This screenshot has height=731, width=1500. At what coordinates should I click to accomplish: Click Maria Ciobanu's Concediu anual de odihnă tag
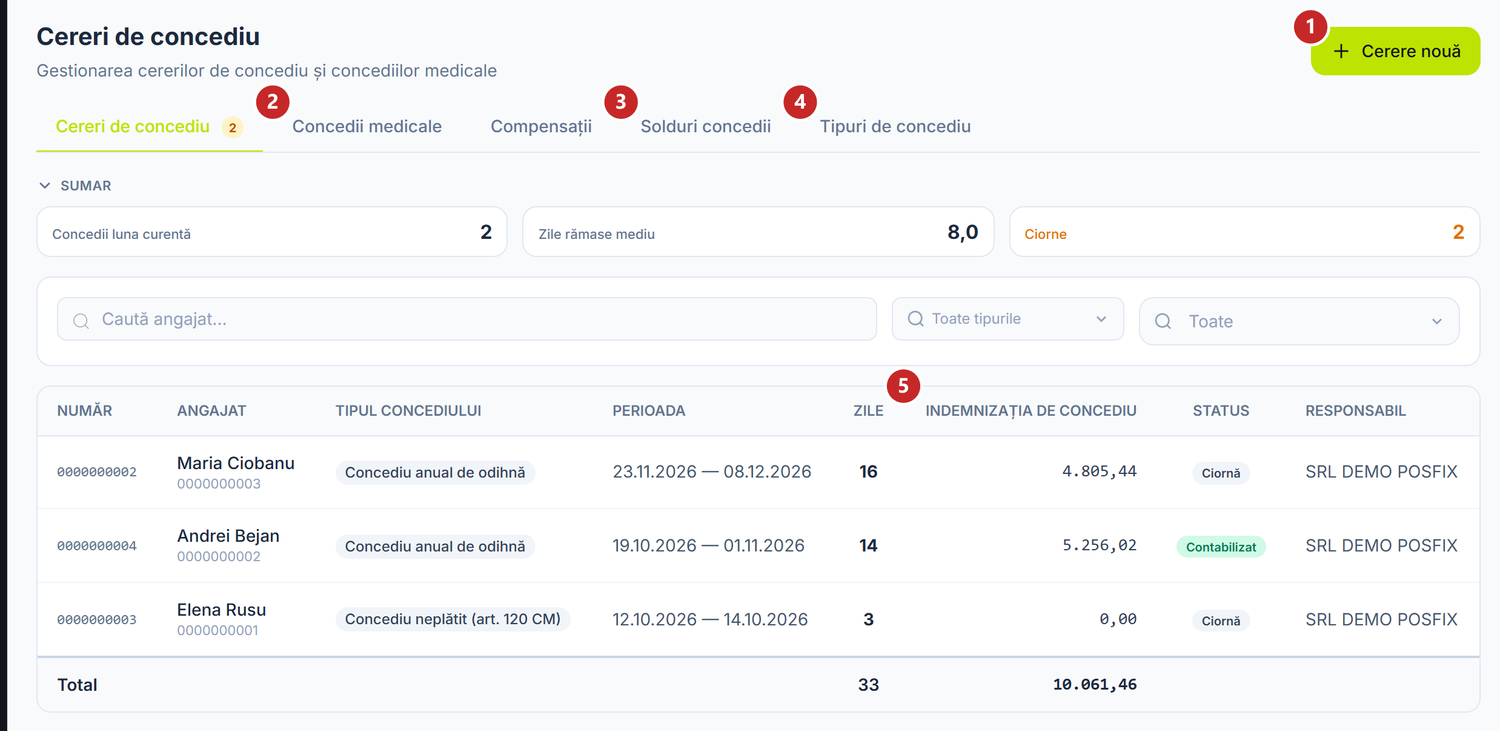click(x=435, y=472)
